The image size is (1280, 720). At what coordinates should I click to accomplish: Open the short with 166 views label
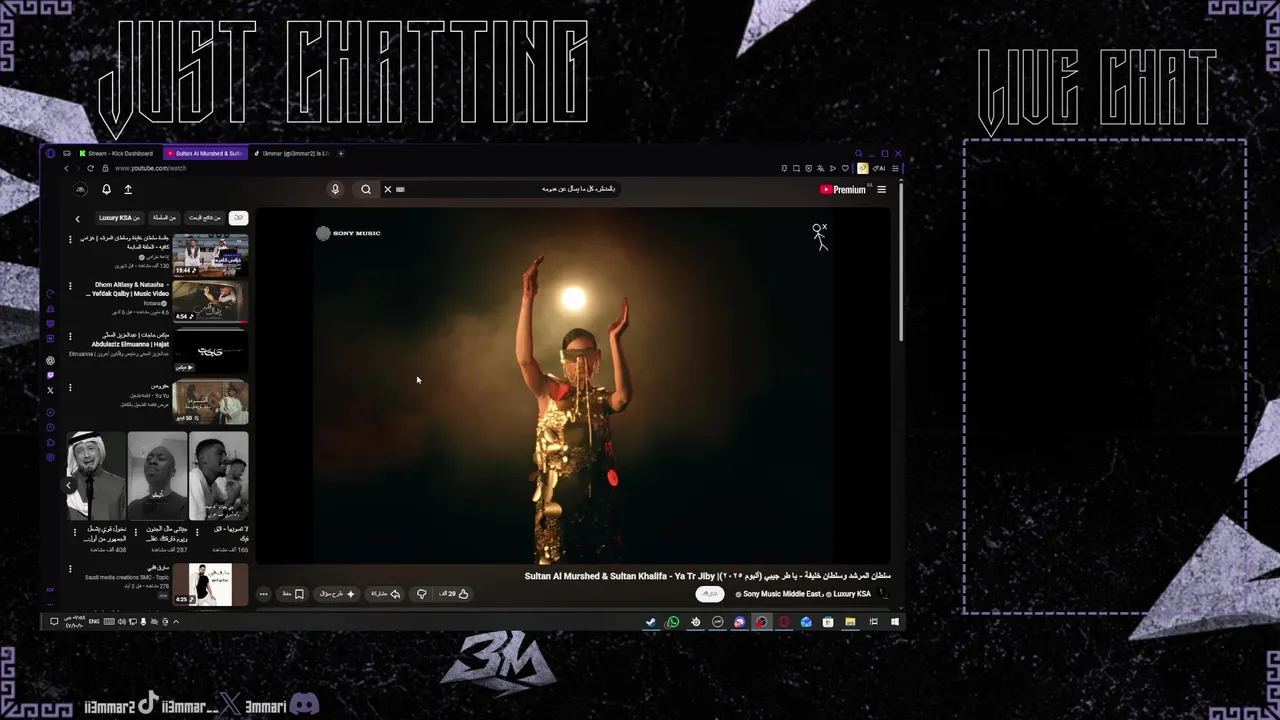coord(219,476)
